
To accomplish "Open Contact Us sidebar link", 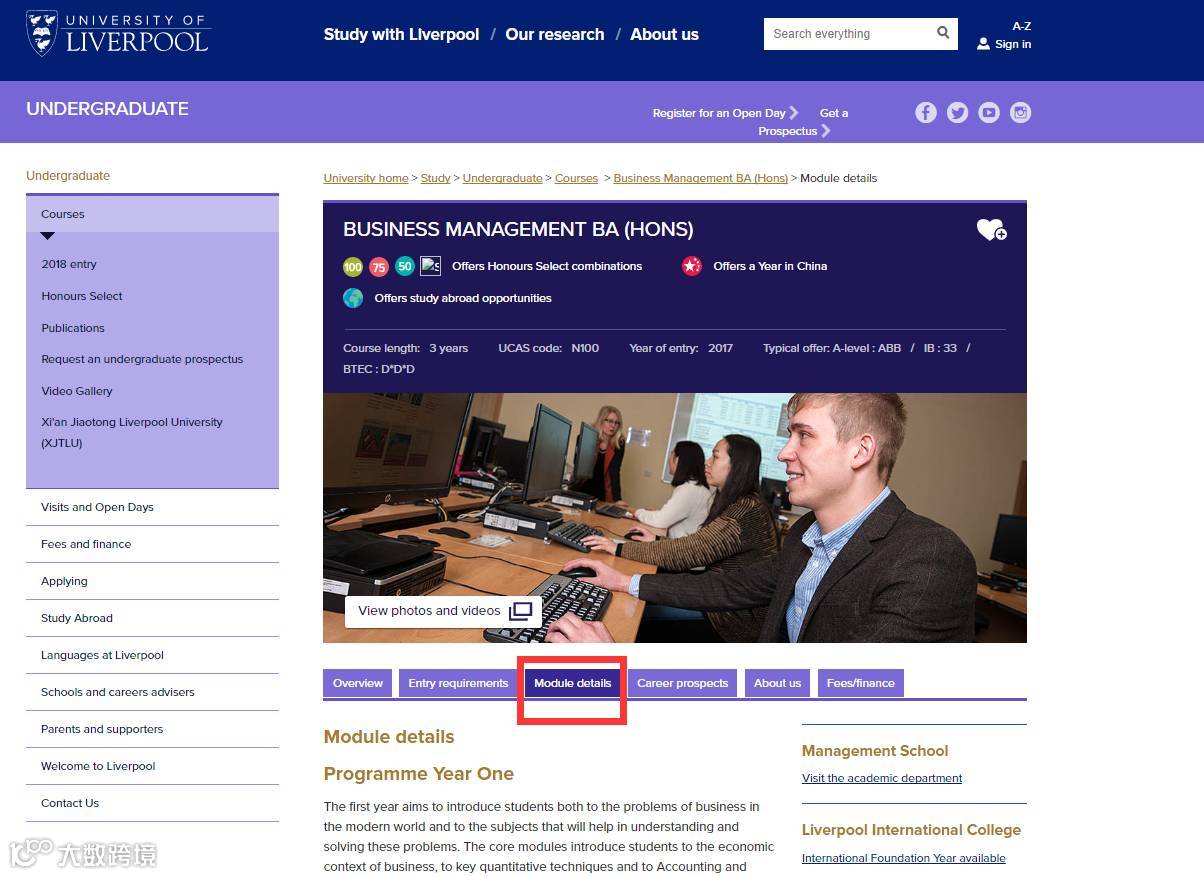I will click(x=70, y=803).
